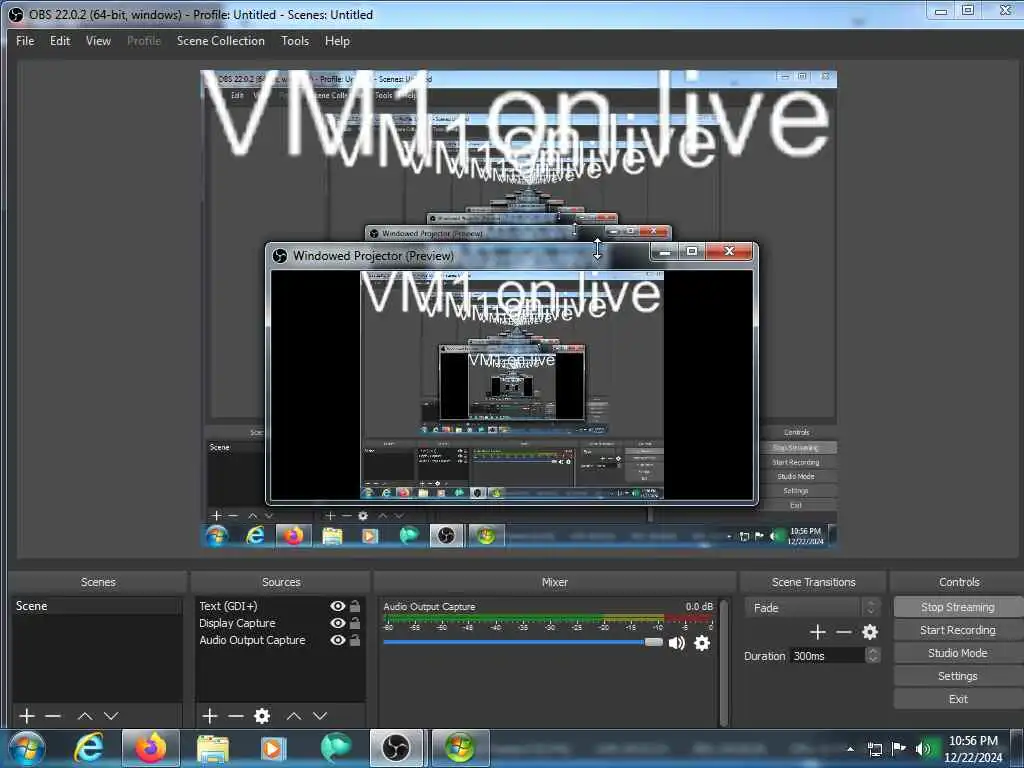The image size is (1024, 768).
Task: Click Stop Streaming button
Action: [x=957, y=607]
